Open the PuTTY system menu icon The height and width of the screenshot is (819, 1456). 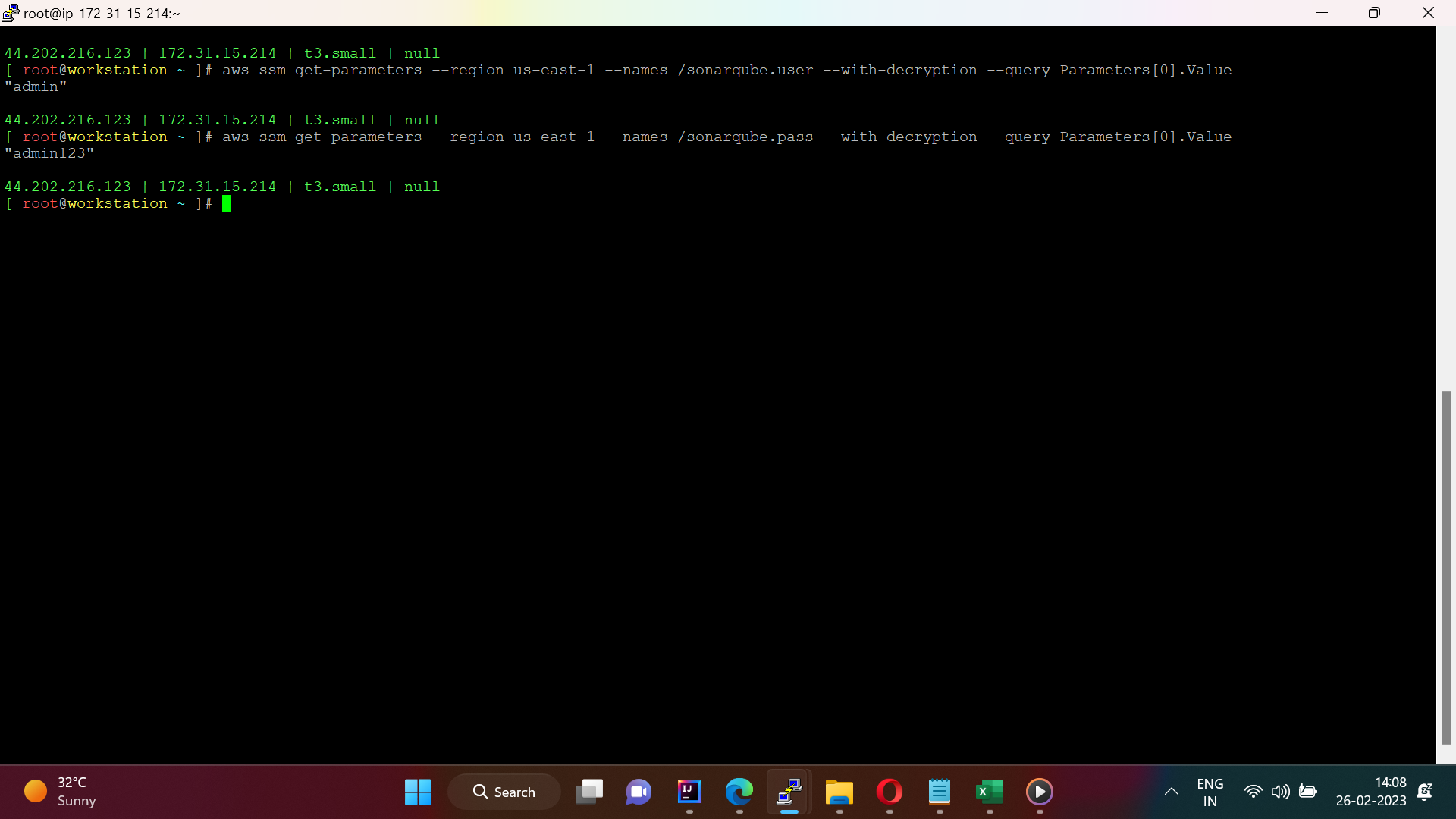[9, 12]
